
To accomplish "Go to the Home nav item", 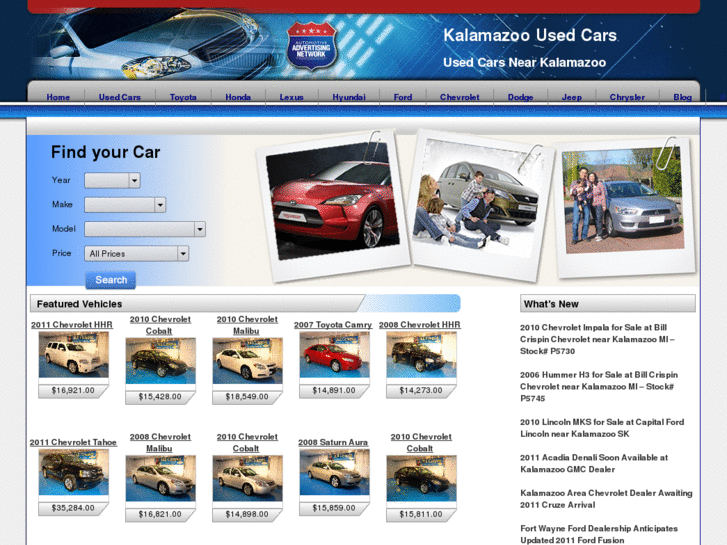I will click(58, 97).
